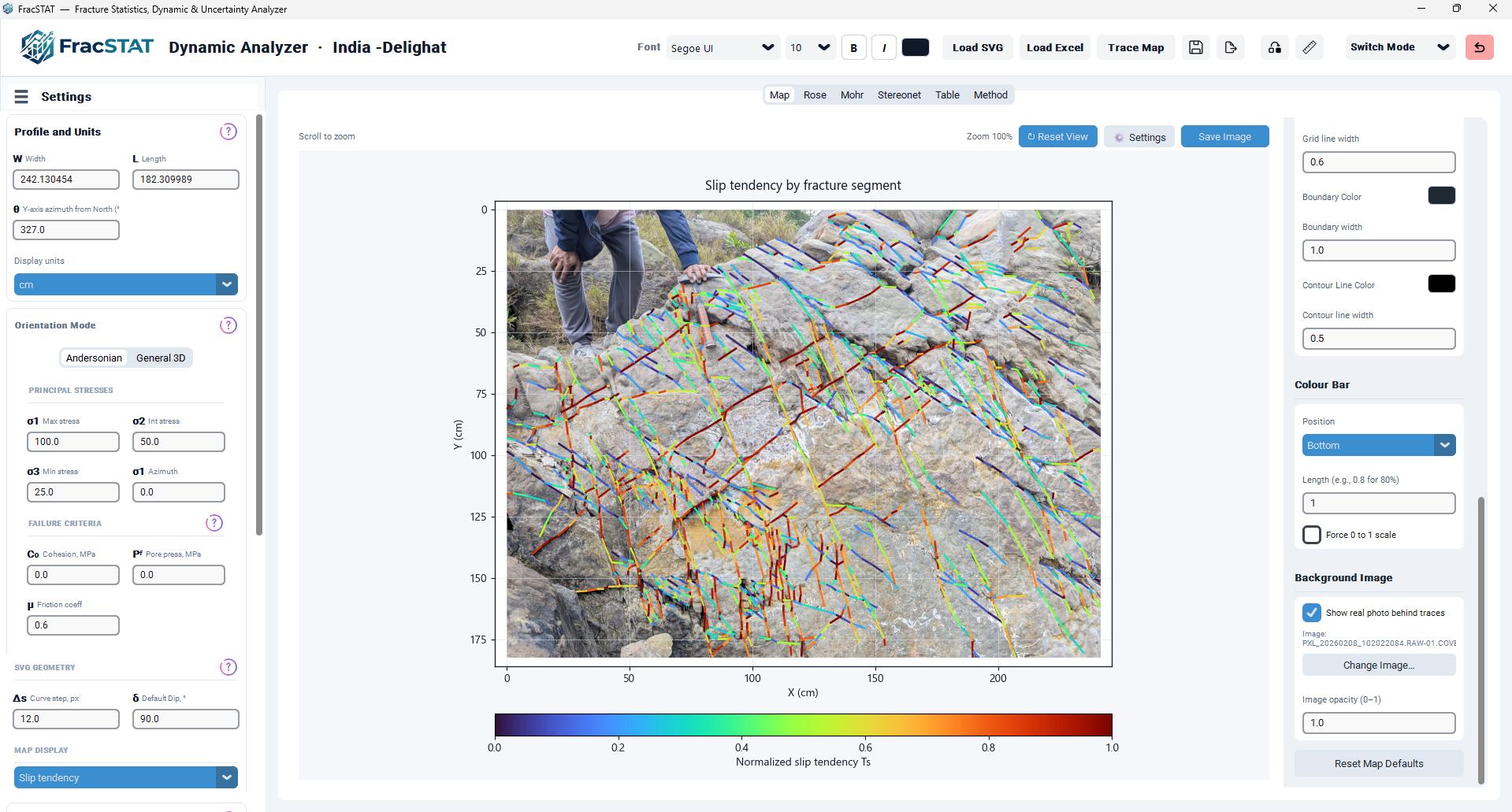
Task: Close the FracSTAT window
Action: 1492,9
